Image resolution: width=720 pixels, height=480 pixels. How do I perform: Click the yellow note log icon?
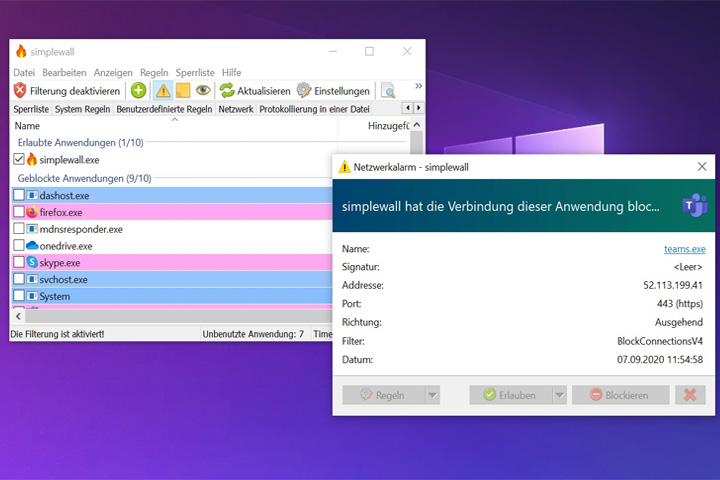[183, 90]
